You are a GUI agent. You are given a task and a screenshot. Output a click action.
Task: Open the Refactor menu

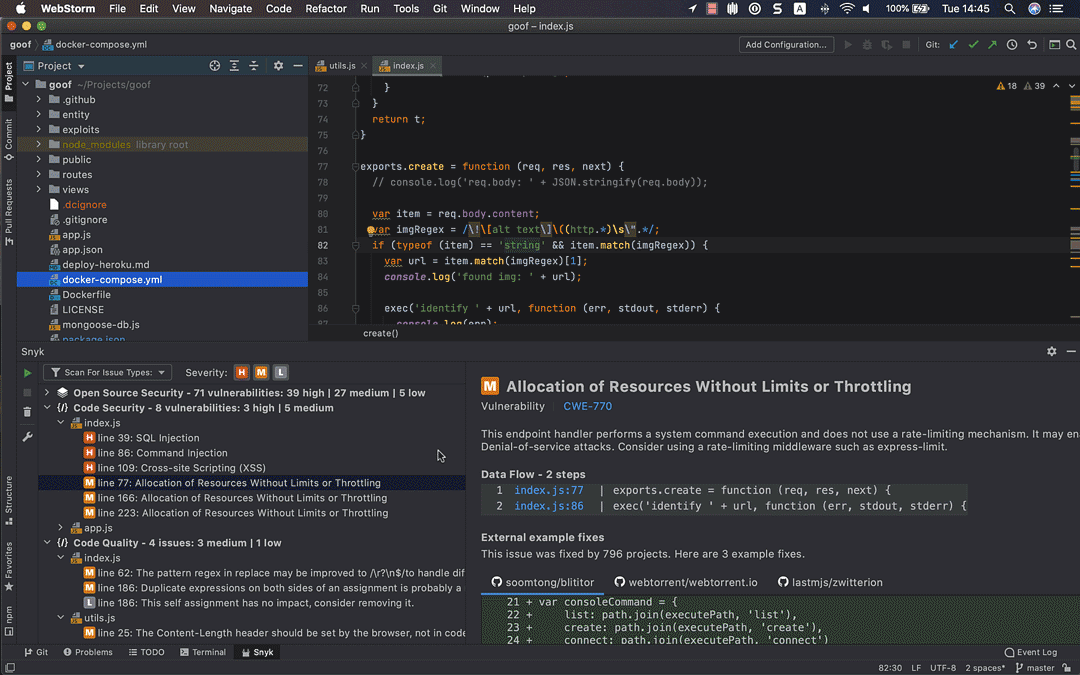[326, 9]
